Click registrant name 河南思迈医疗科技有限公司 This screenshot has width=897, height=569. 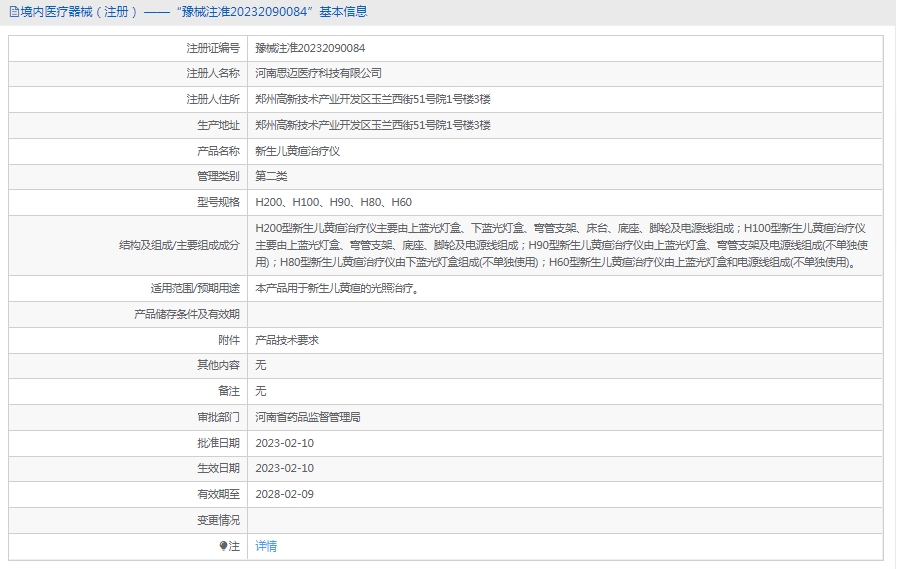pyautogui.click(x=318, y=73)
